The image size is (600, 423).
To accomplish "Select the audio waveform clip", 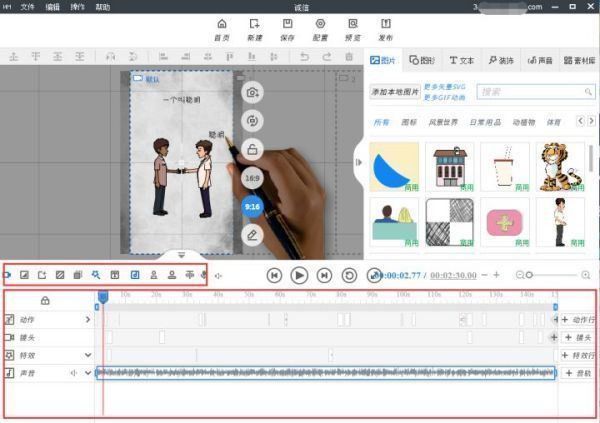I will click(326, 373).
